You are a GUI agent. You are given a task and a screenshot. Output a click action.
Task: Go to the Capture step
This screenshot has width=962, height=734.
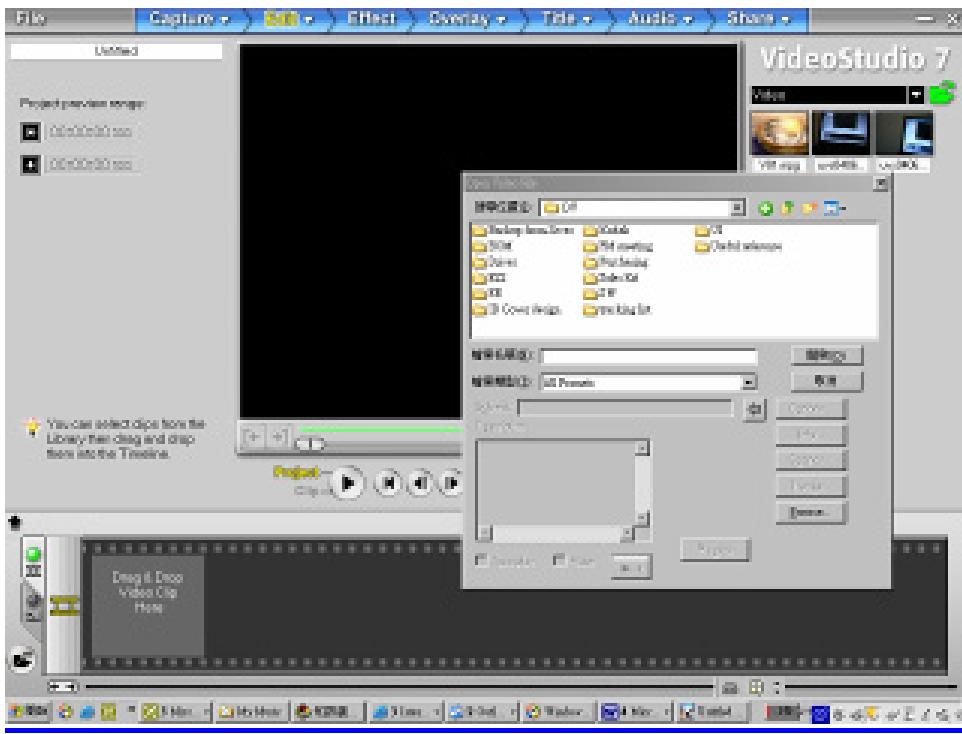pyautogui.click(x=189, y=20)
